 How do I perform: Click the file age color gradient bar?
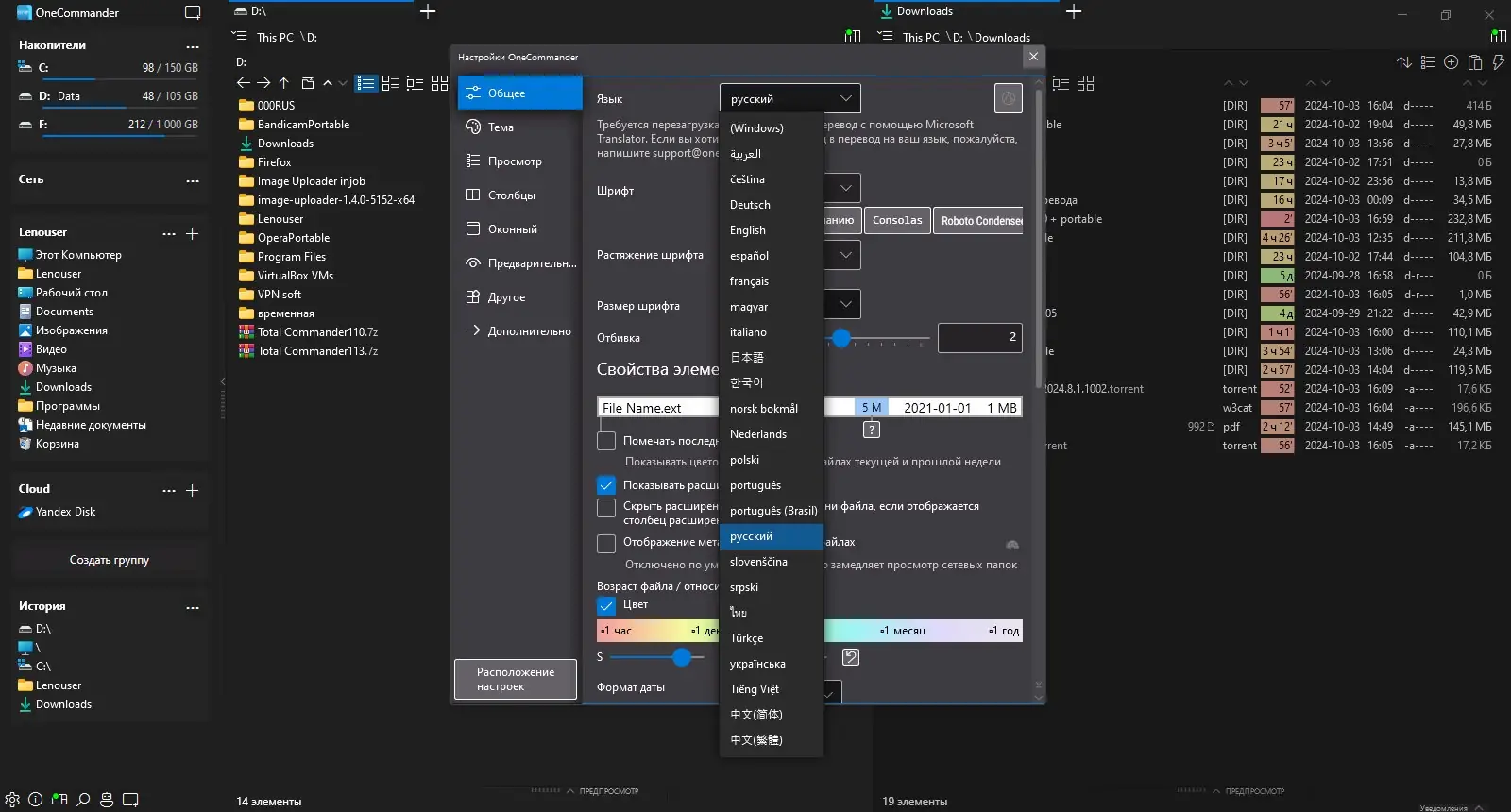809,631
